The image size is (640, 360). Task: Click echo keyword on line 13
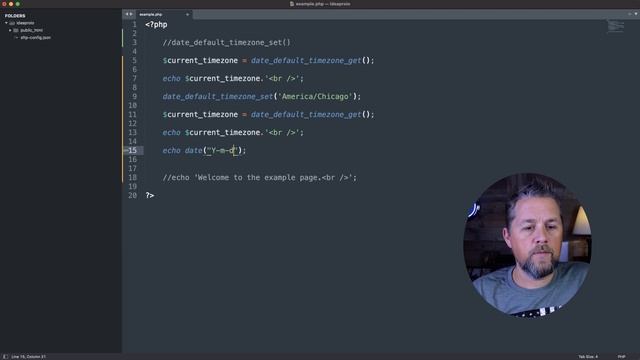coord(171,133)
